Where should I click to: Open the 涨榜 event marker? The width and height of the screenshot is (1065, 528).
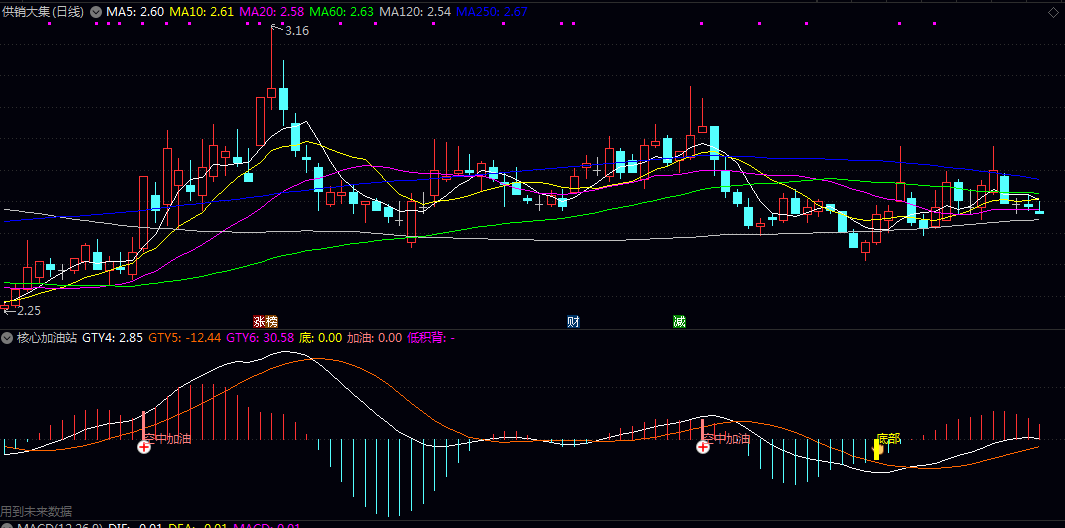tap(265, 322)
